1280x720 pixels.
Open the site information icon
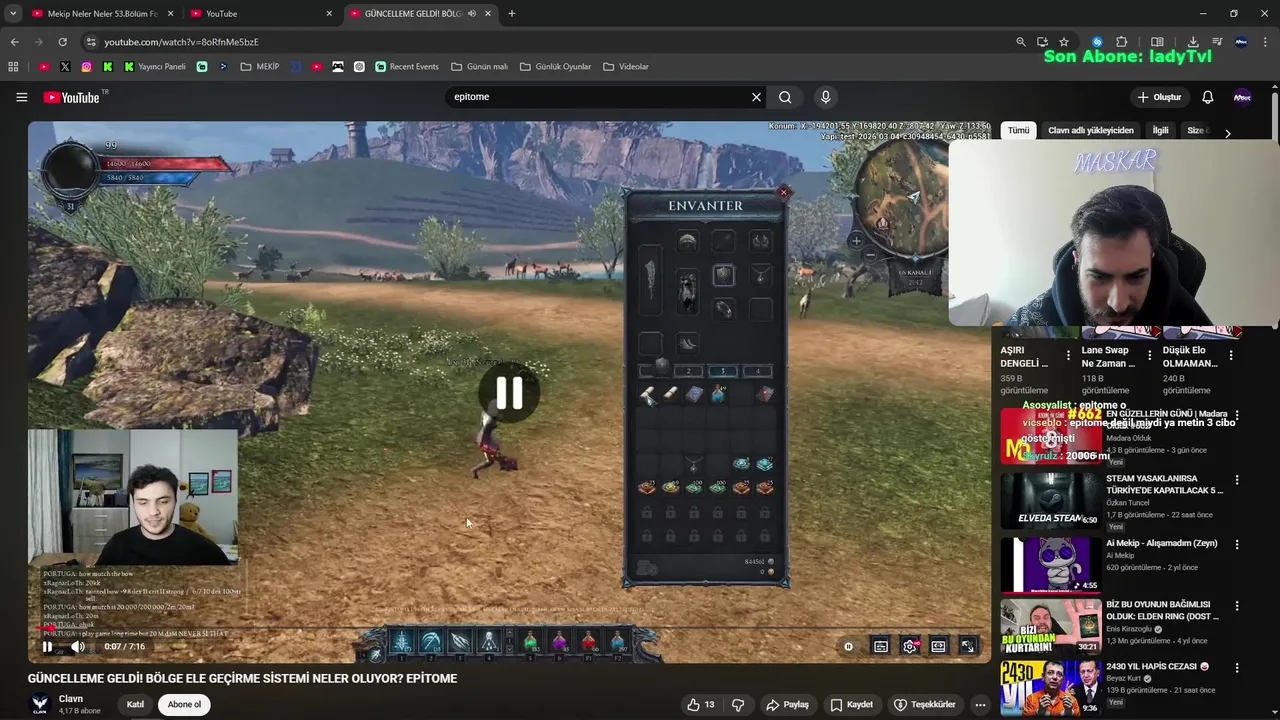pyautogui.click(x=91, y=42)
